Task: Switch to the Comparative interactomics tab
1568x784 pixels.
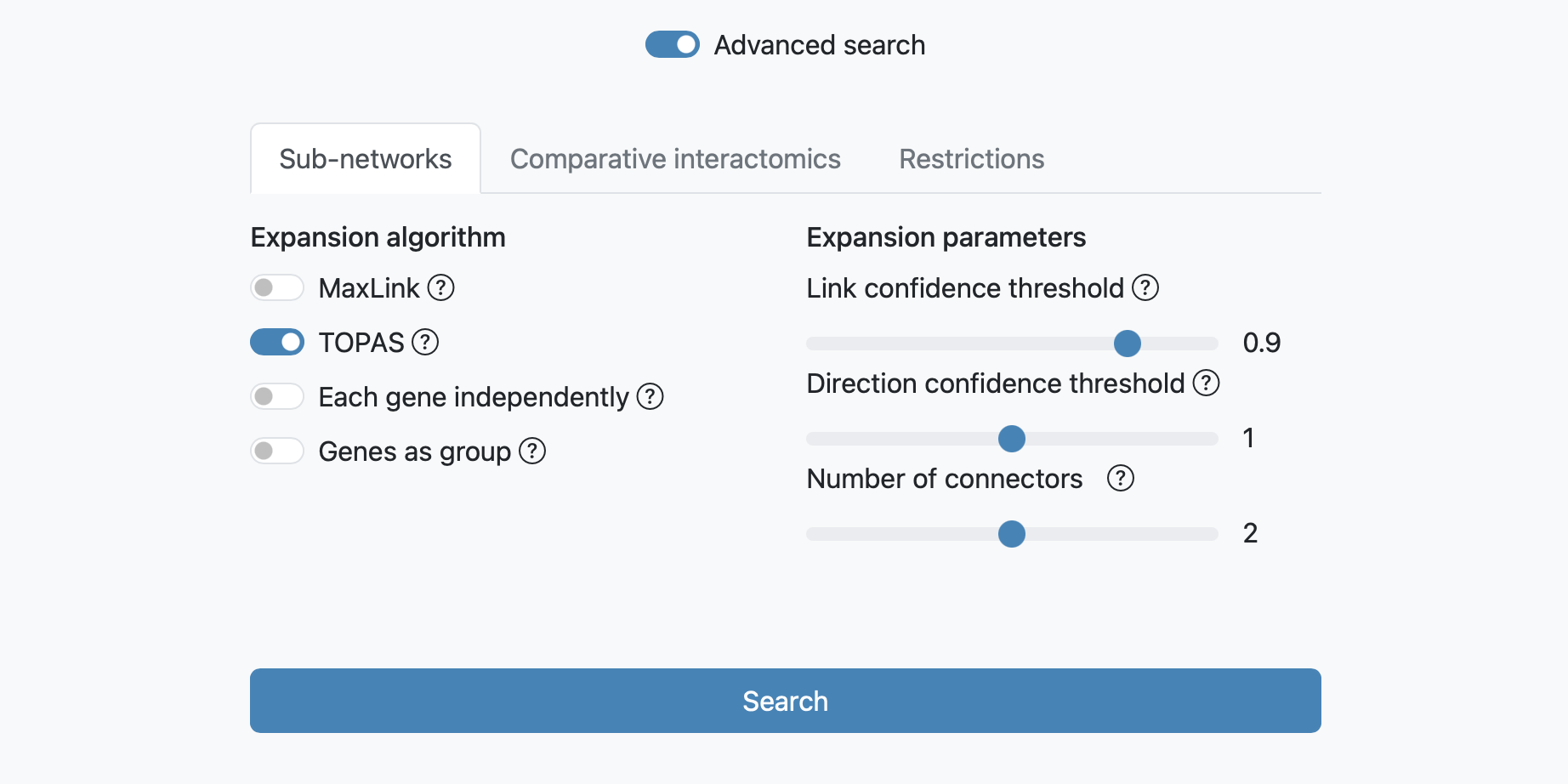Action: tap(675, 159)
